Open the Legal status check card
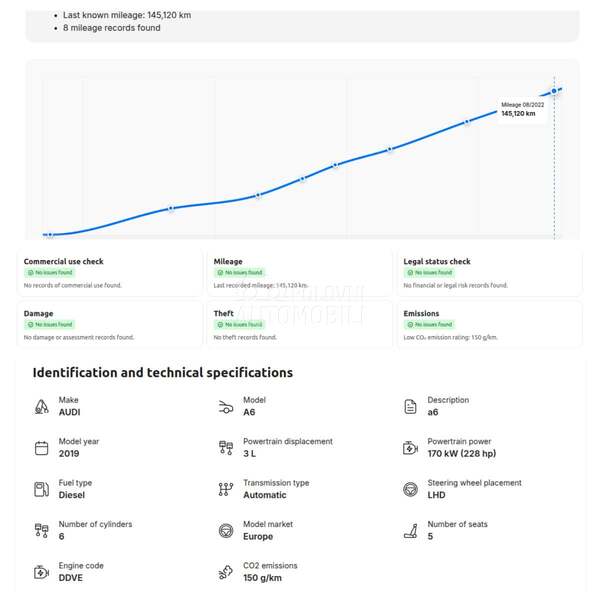 coord(490,272)
